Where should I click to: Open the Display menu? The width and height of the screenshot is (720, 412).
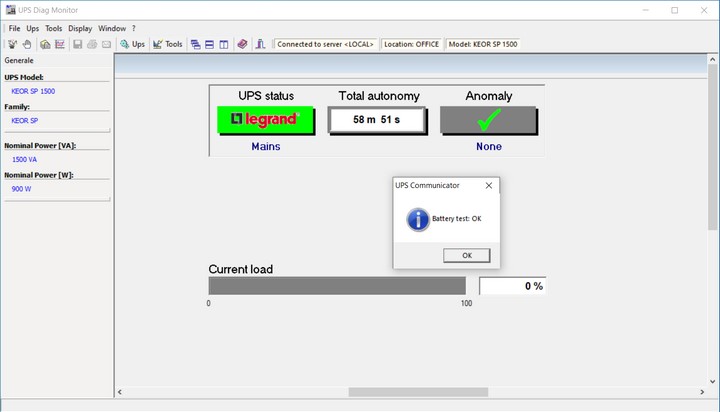(80, 28)
